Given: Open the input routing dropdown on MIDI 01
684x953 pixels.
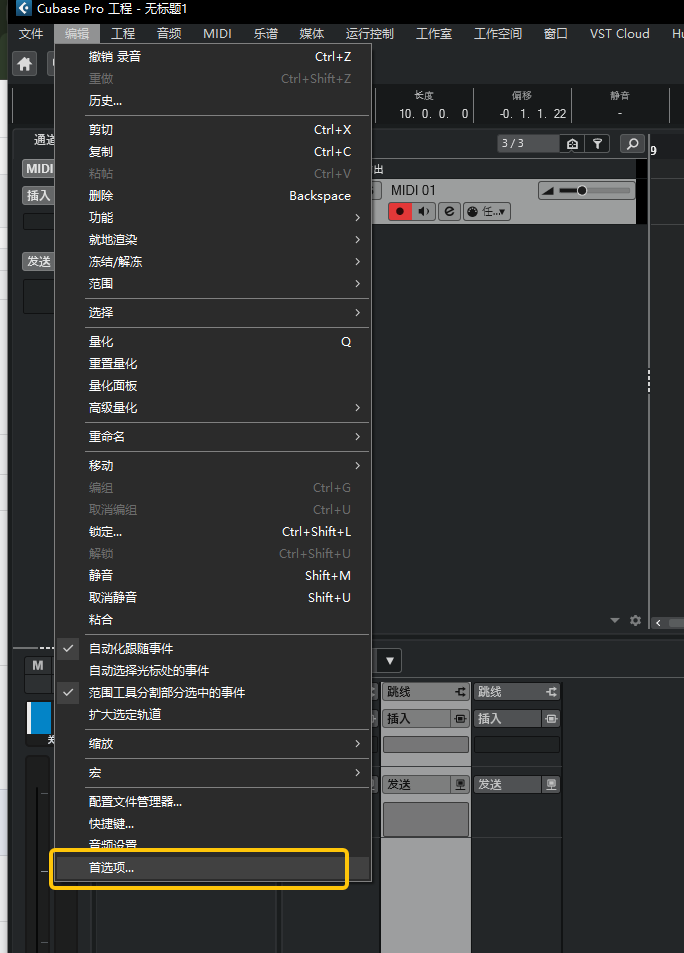Looking at the screenshot, I should tap(487, 212).
